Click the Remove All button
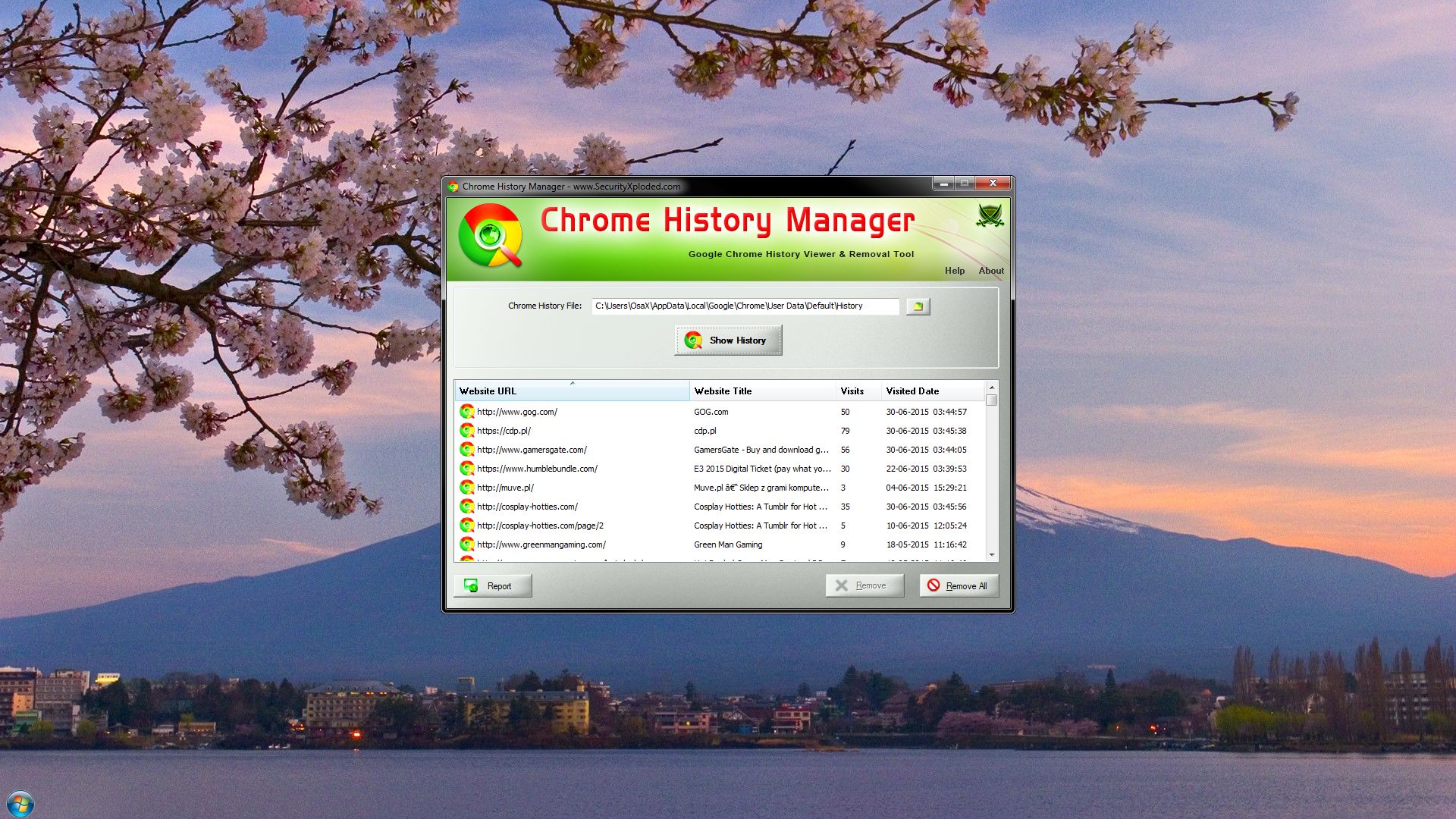The width and height of the screenshot is (1456, 819). [x=959, y=585]
